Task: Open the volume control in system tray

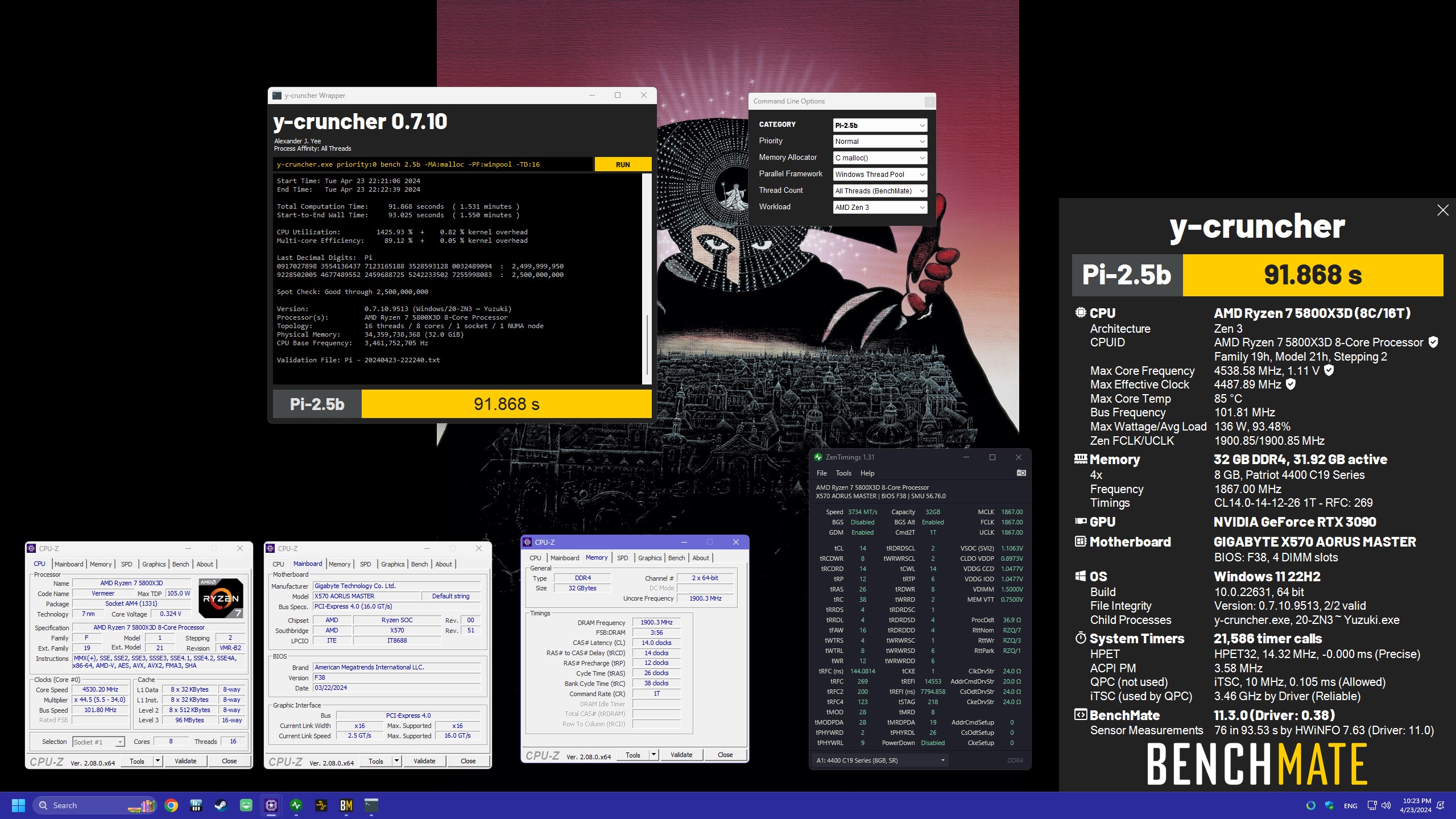Action: point(1386,805)
